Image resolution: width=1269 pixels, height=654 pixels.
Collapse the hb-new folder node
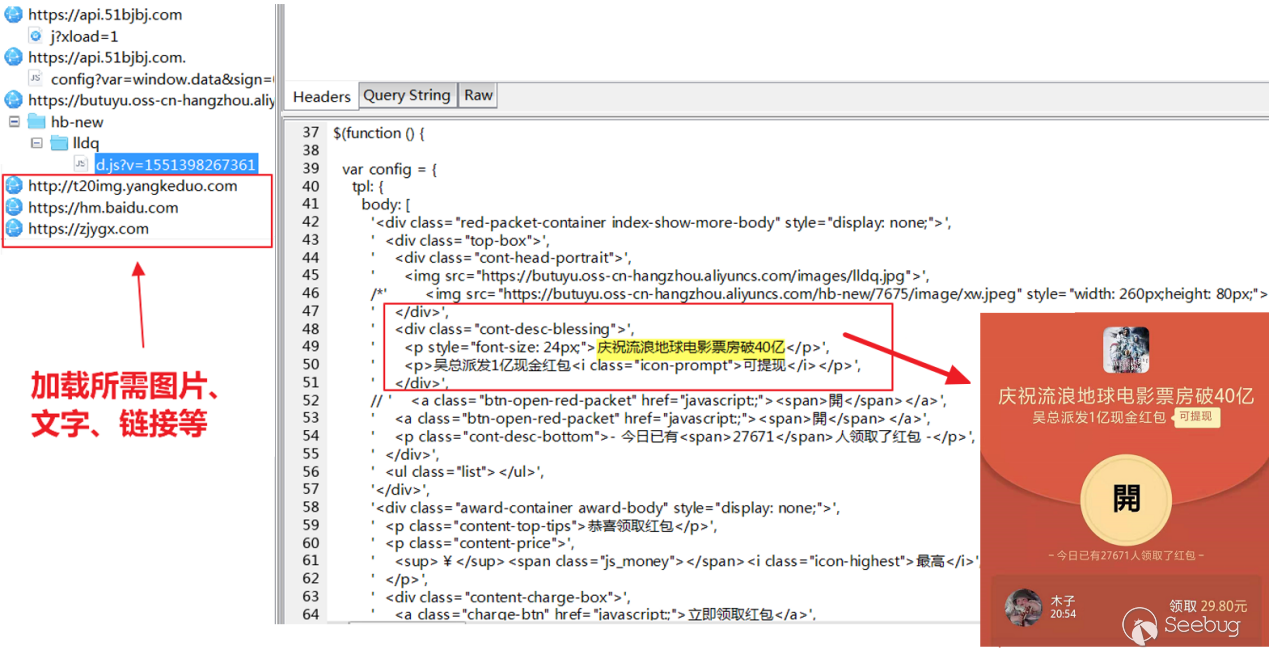14,122
